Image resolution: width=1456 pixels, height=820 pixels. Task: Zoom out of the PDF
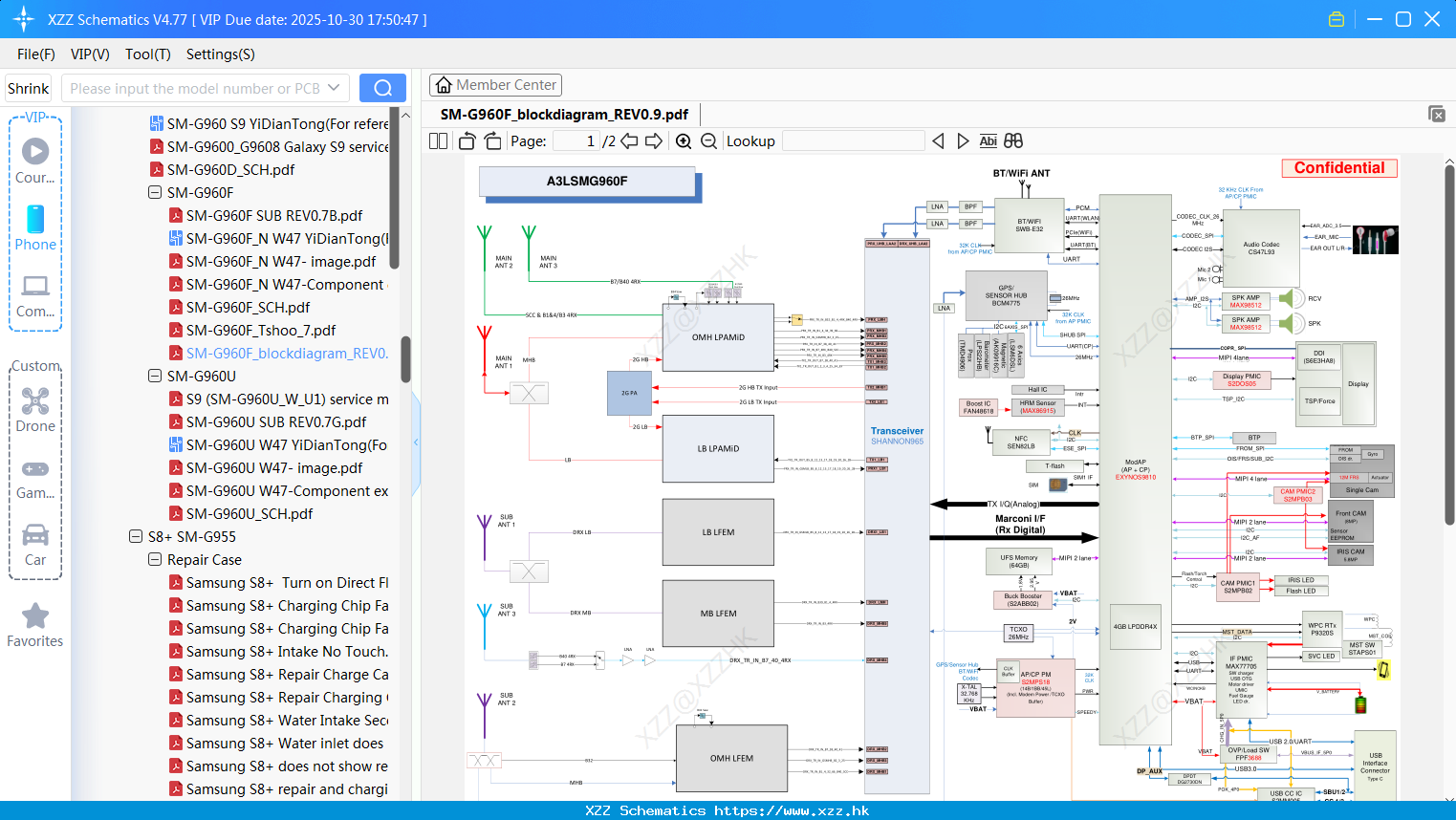click(708, 140)
